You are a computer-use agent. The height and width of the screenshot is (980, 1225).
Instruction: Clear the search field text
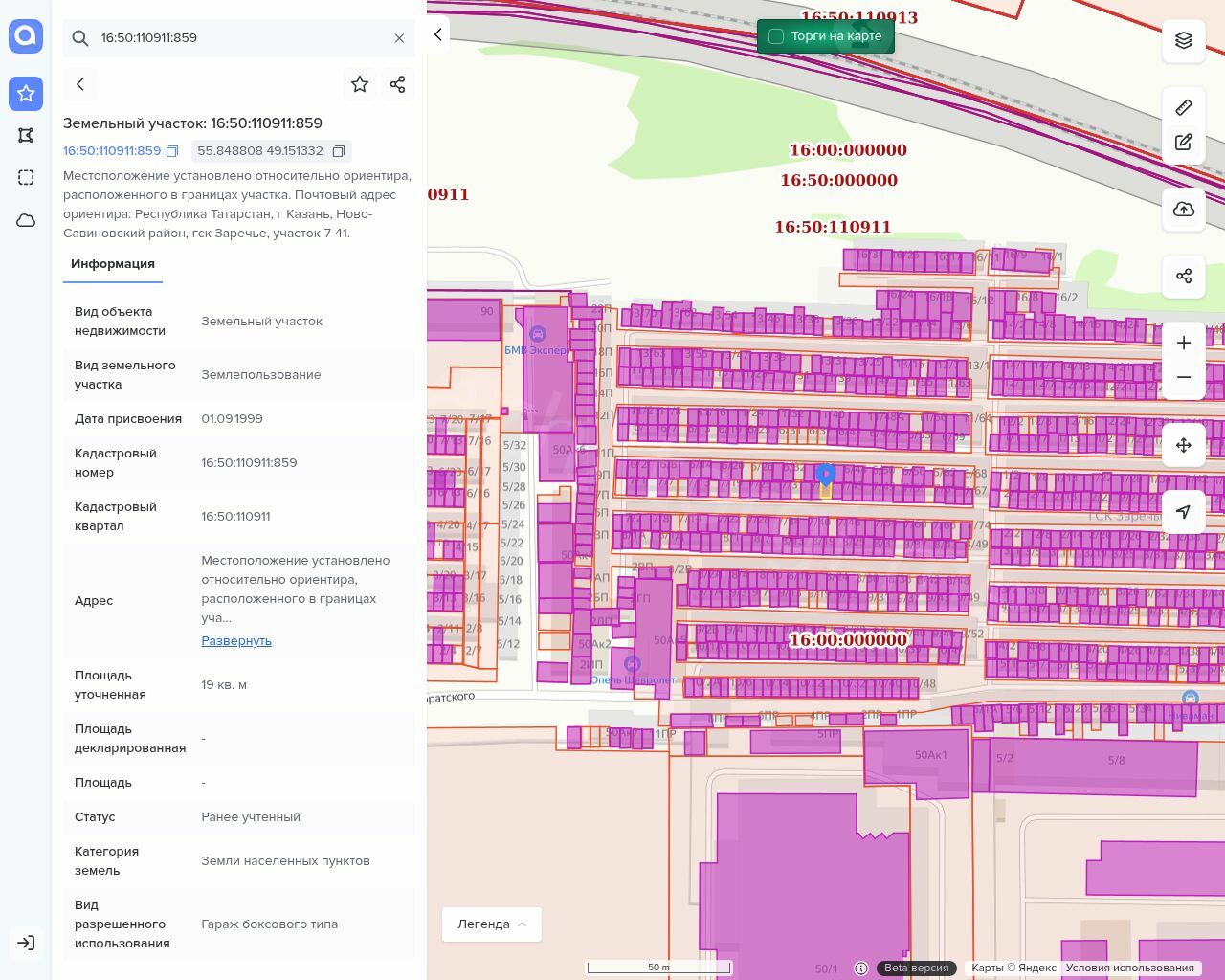click(399, 38)
